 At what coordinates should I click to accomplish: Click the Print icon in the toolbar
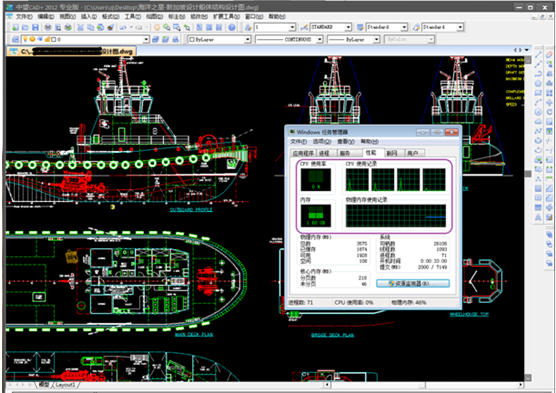[48, 27]
